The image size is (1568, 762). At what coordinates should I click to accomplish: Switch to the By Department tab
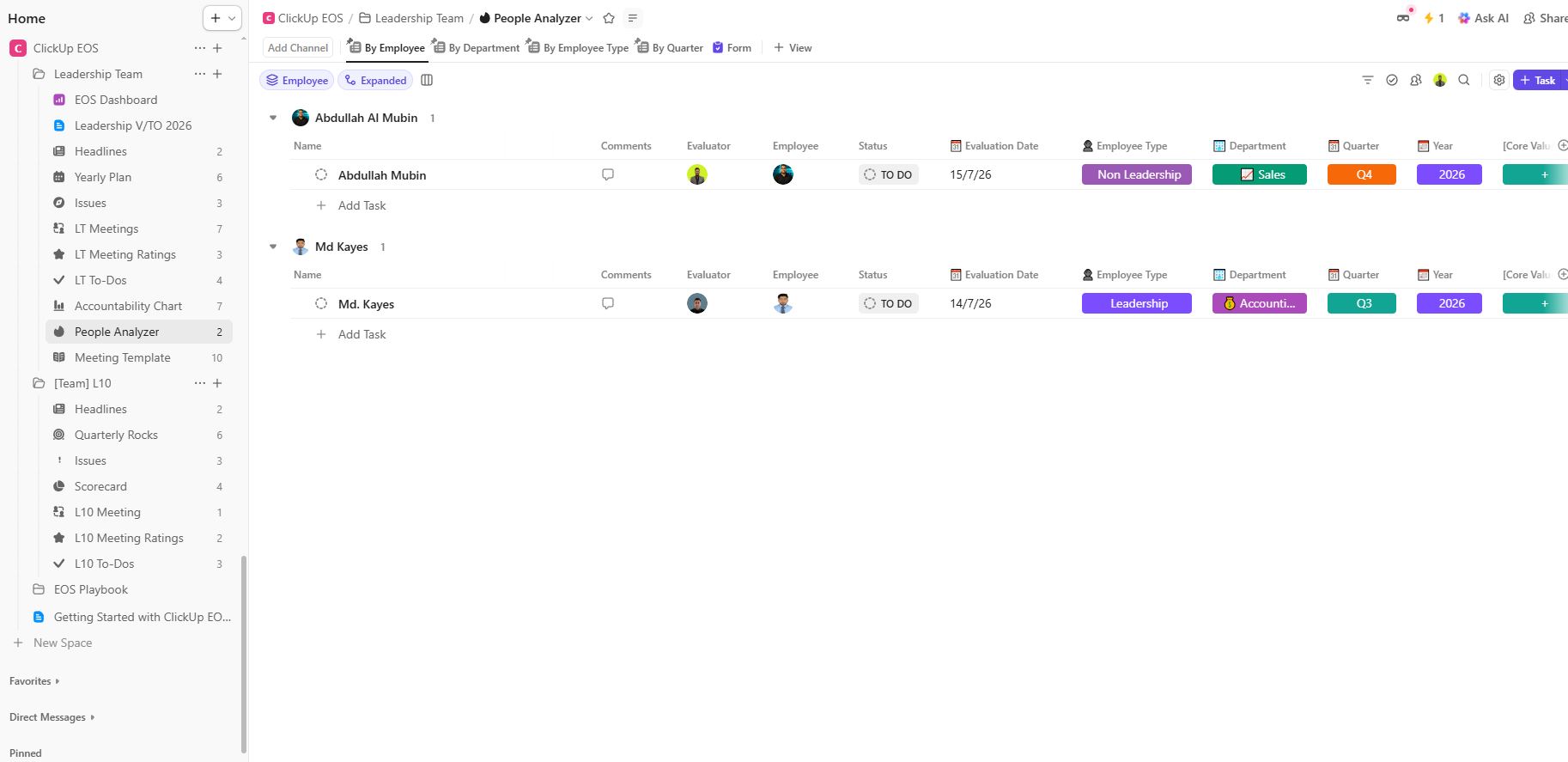477,48
